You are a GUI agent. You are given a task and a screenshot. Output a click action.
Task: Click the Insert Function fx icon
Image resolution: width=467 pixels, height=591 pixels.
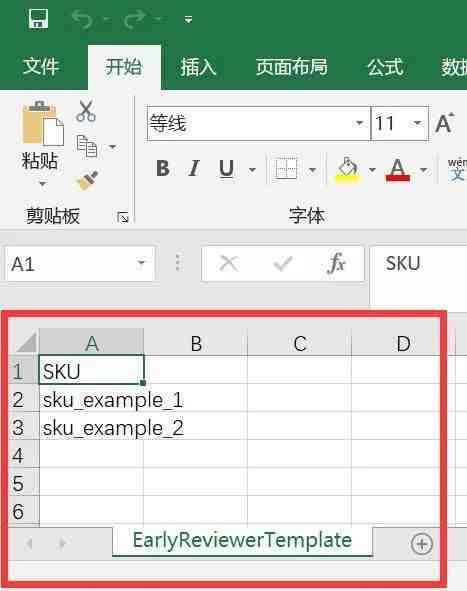(336, 263)
